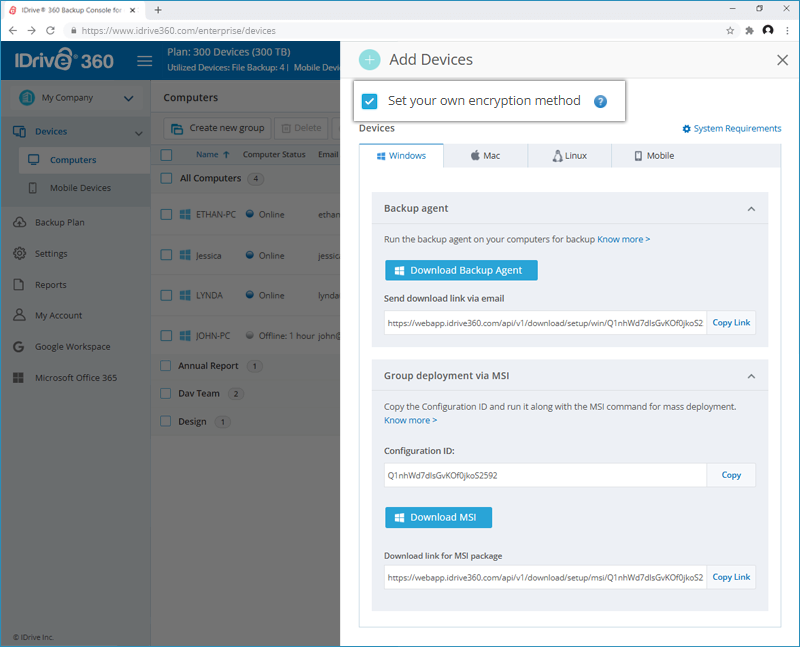Click the Devices sidebar icon
The width and height of the screenshot is (800, 647).
pos(19,132)
